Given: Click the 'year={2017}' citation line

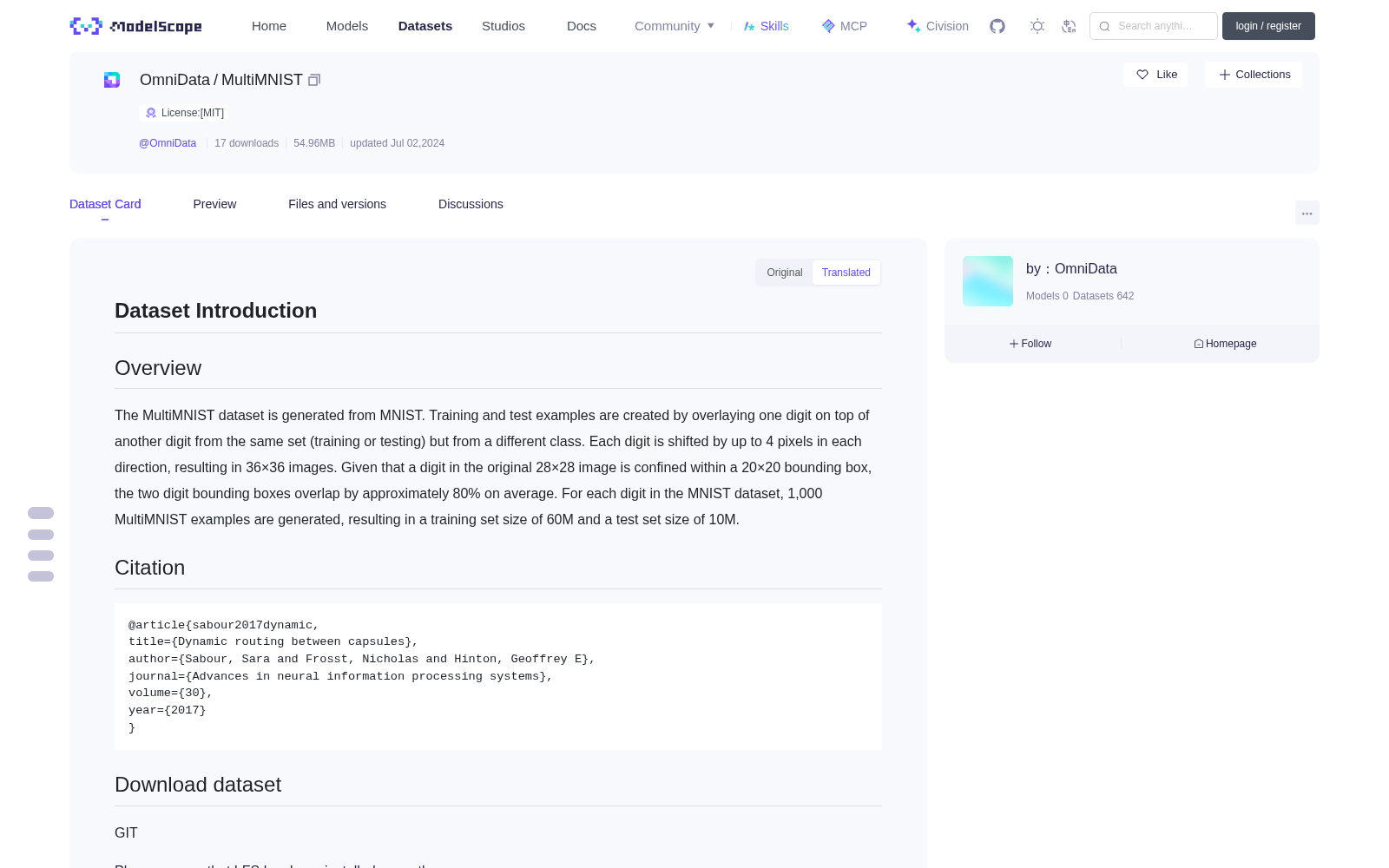Looking at the screenshot, I should [168, 710].
